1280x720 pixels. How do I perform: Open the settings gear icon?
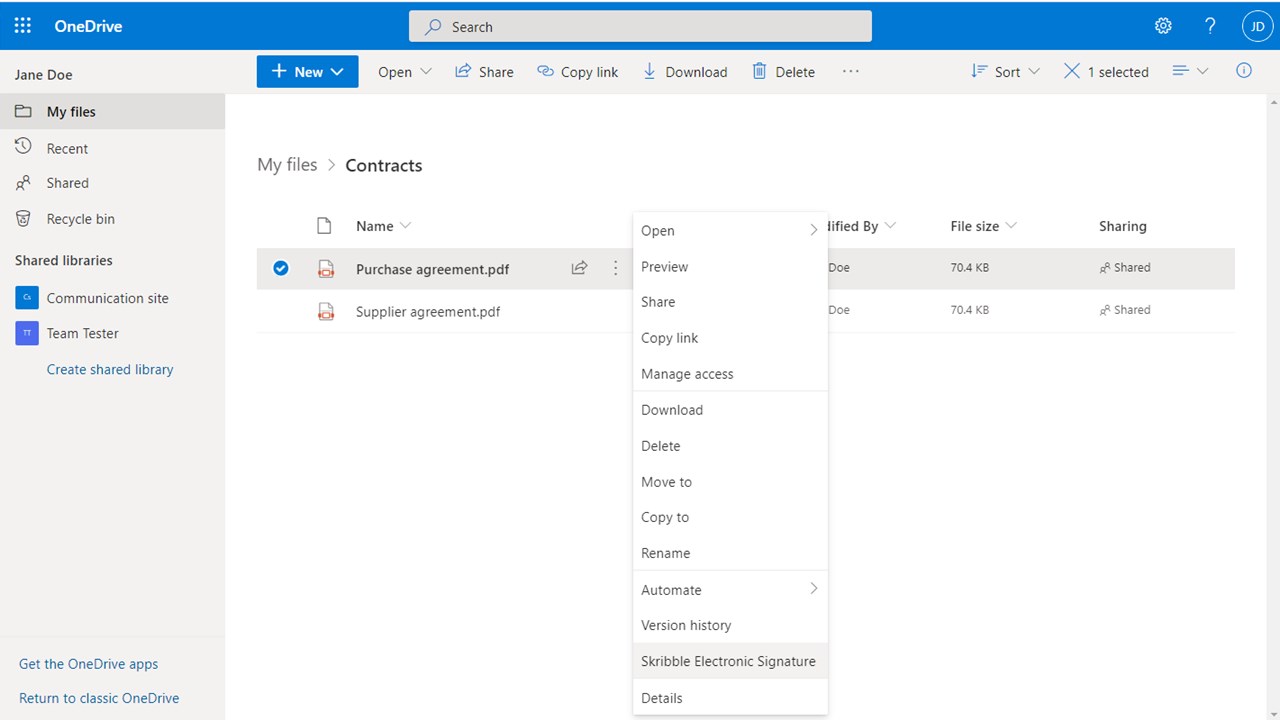point(1163,26)
